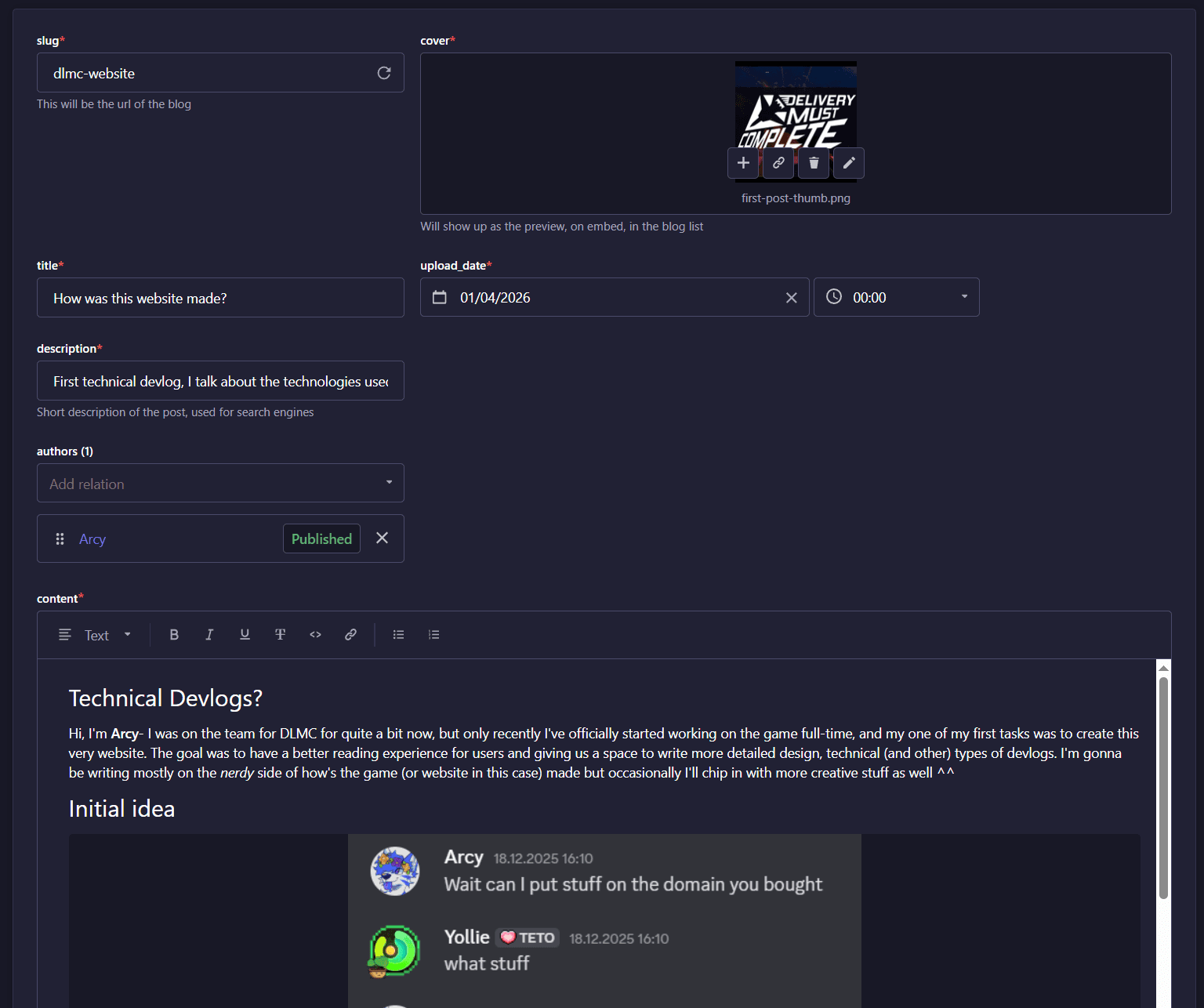Image resolution: width=1204 pixels, height=1008 pixels.
Task: Select the Arcy author link
Action: (x=92, y=538)
